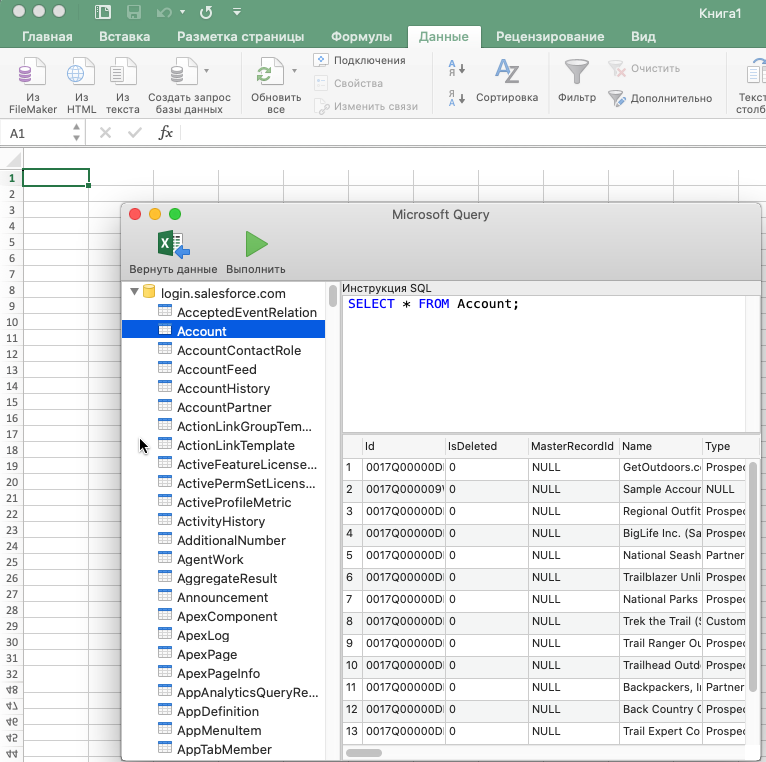Click the redo arrow in title bar

click(206, 12)
